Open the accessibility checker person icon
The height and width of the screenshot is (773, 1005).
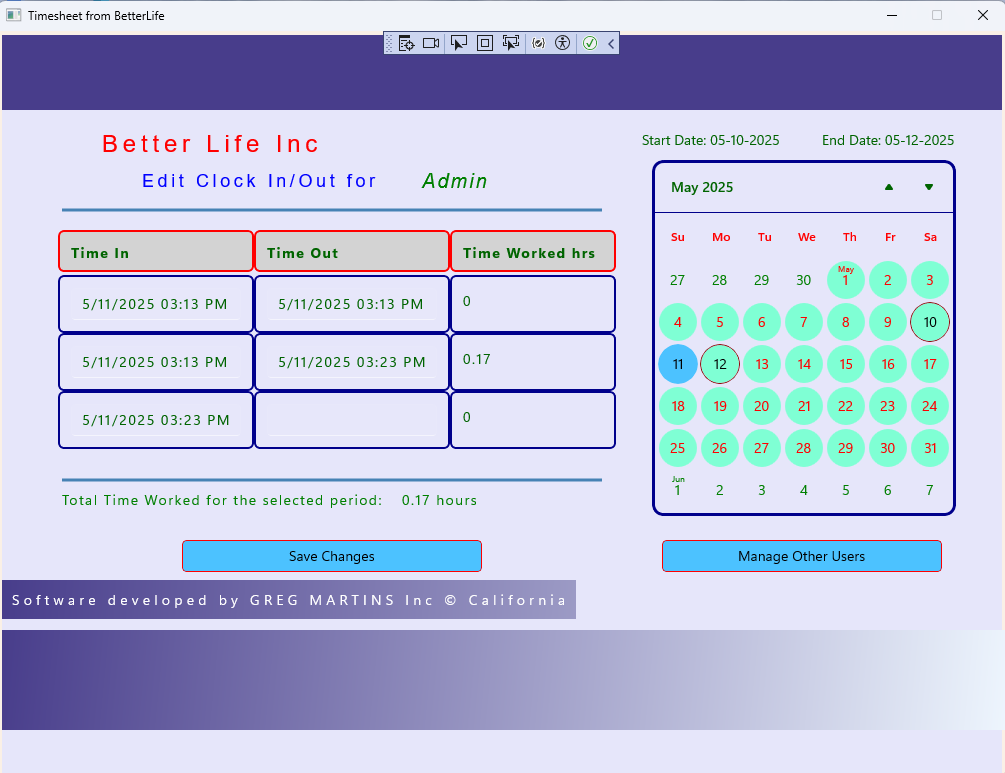point(562,43)
